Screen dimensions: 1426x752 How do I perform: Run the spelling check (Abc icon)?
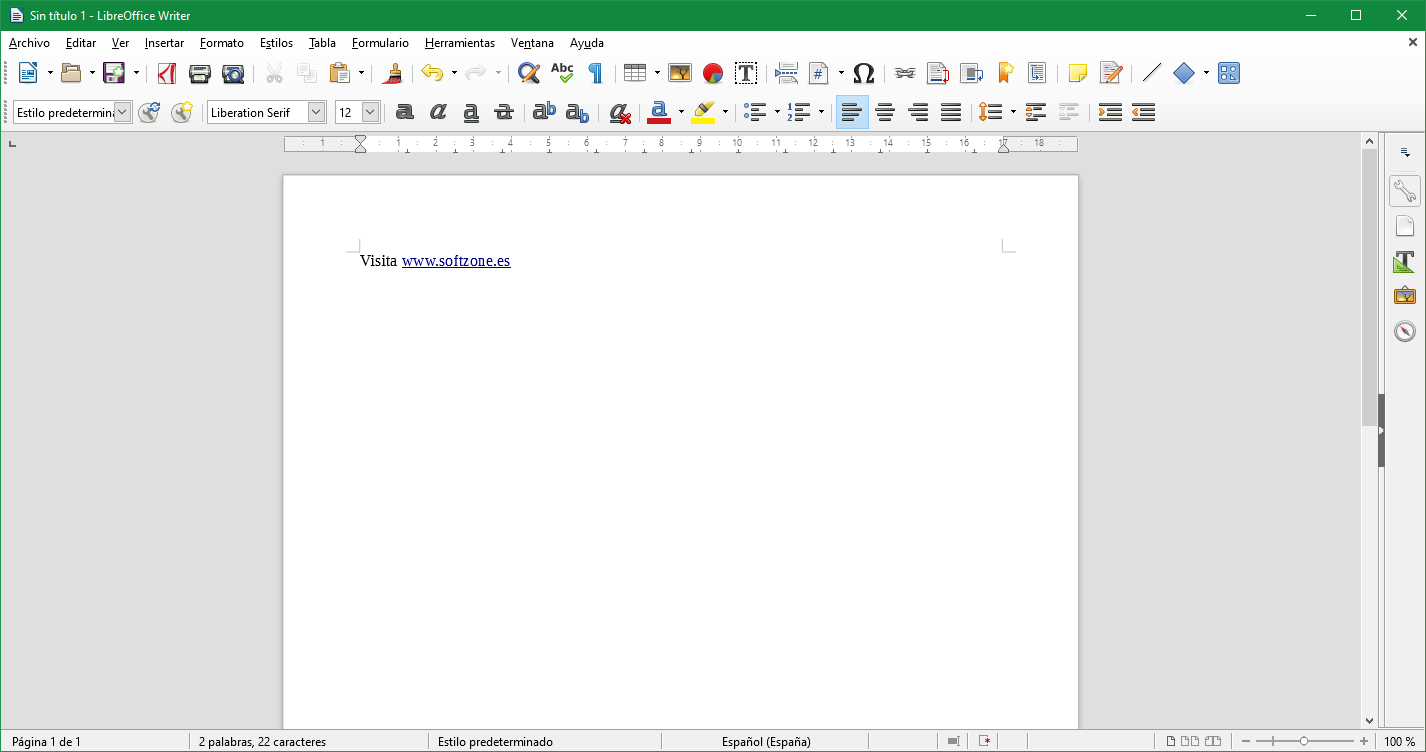(562, 73)
